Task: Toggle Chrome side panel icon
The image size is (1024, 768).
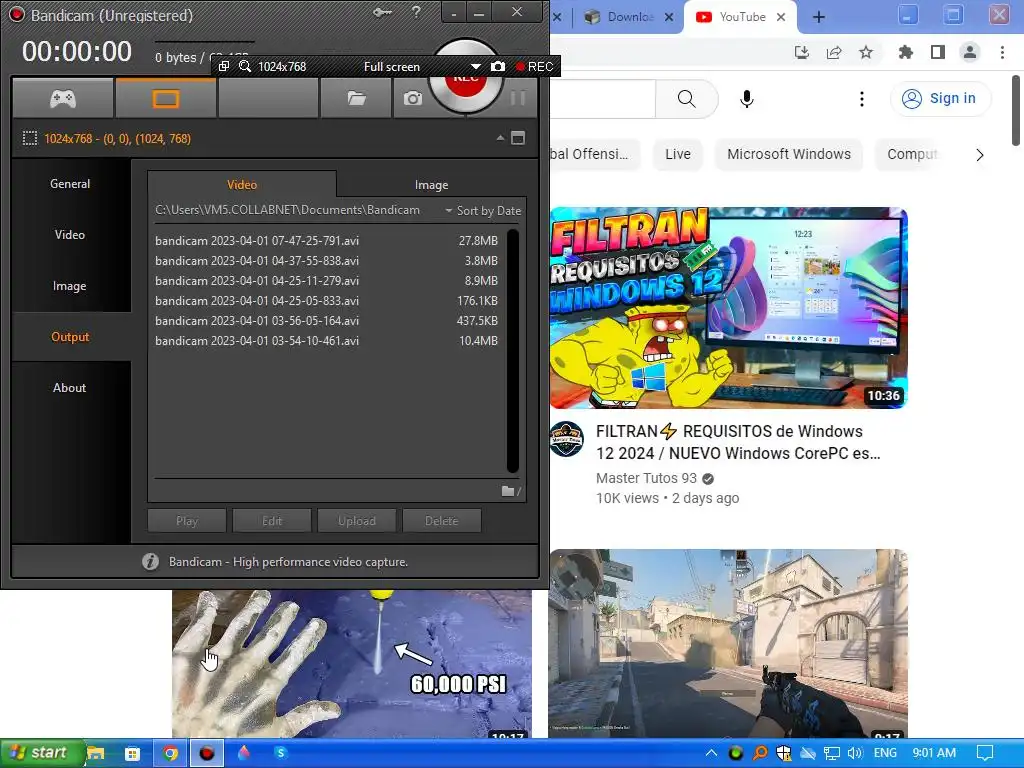Action: [938, 52]
